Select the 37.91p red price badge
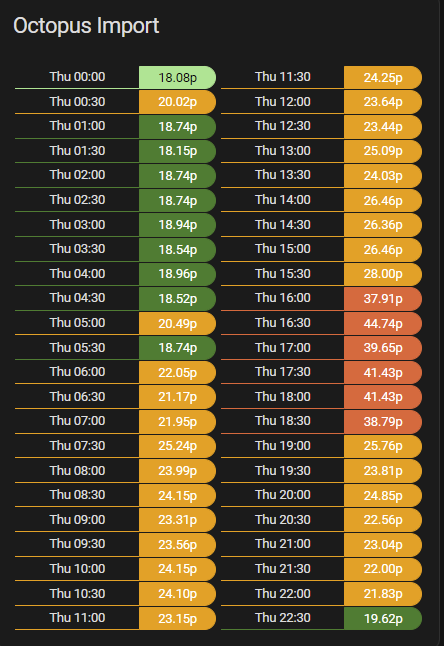Screen dimensions: 444x646 tap(383, 299)
